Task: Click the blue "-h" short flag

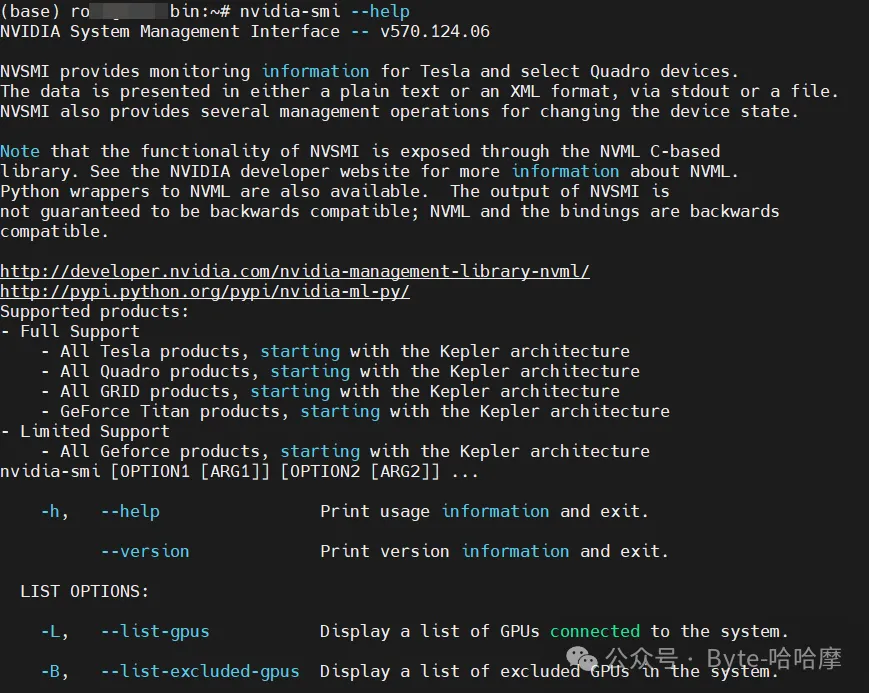Action: pos(55,511)
